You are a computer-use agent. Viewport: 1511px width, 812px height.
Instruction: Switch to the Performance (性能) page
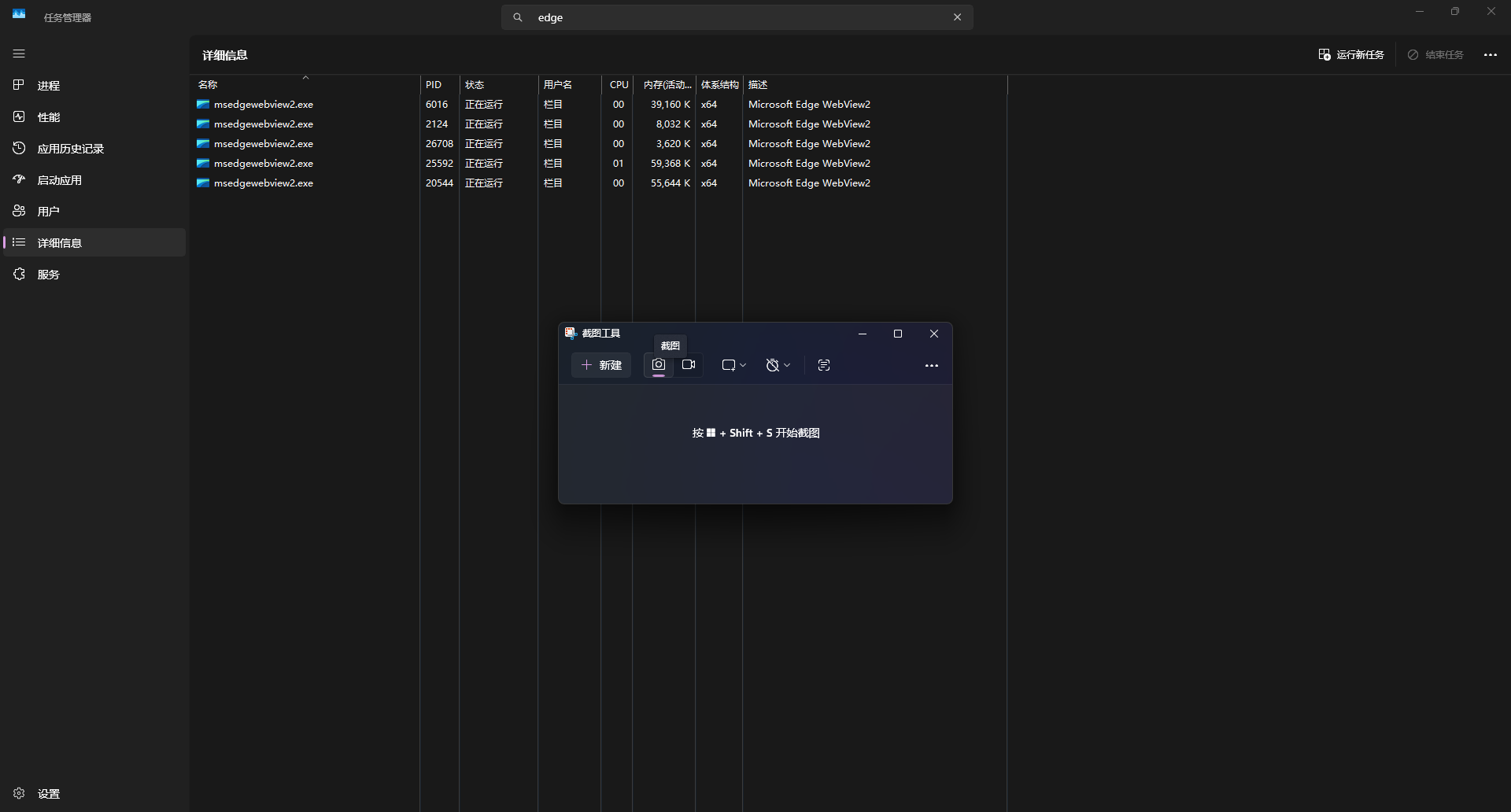(94, 116)
